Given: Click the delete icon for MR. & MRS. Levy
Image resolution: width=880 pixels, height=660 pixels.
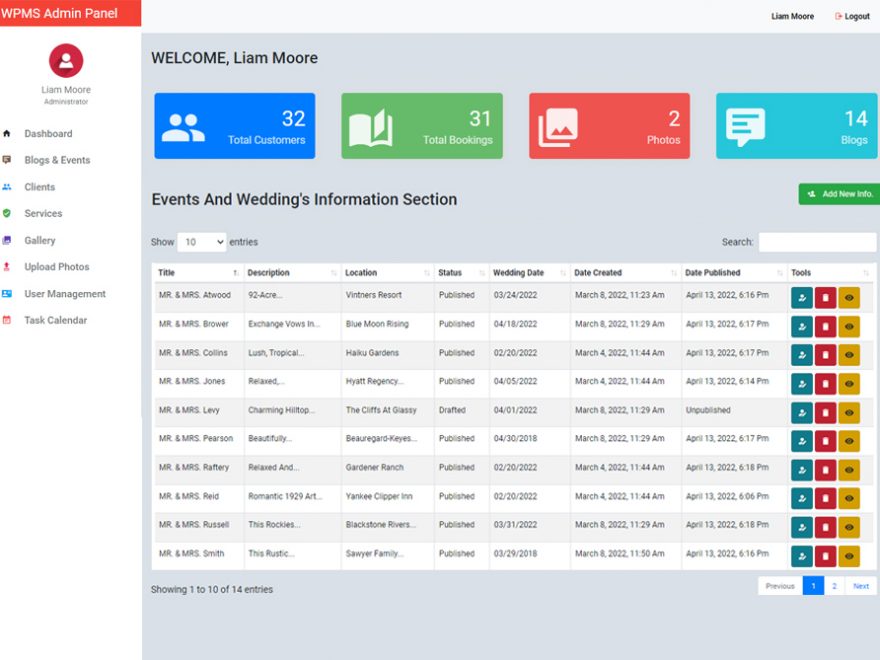Looking at the screenshot, I should click(826, 411).
